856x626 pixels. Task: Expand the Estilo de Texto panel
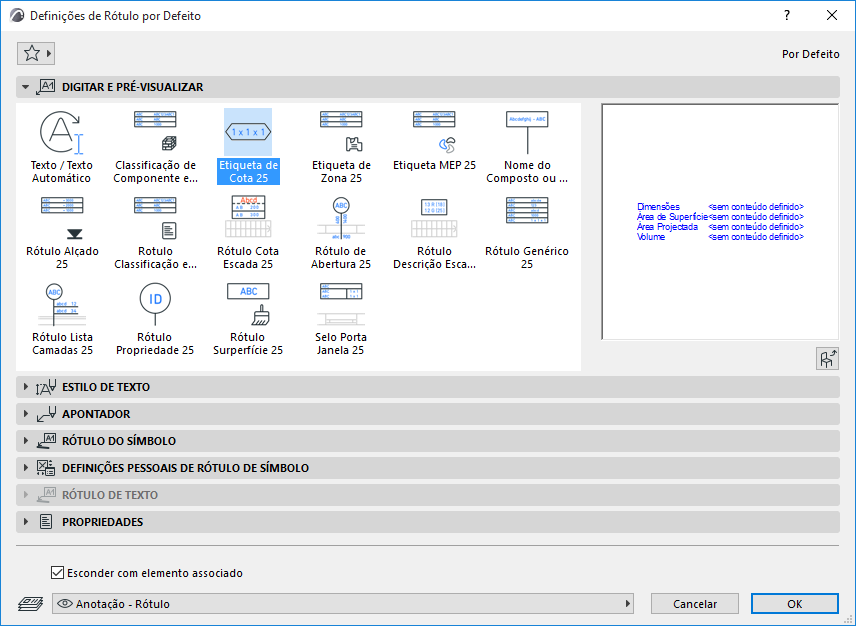pyautogui.click(x=428, y=387)
